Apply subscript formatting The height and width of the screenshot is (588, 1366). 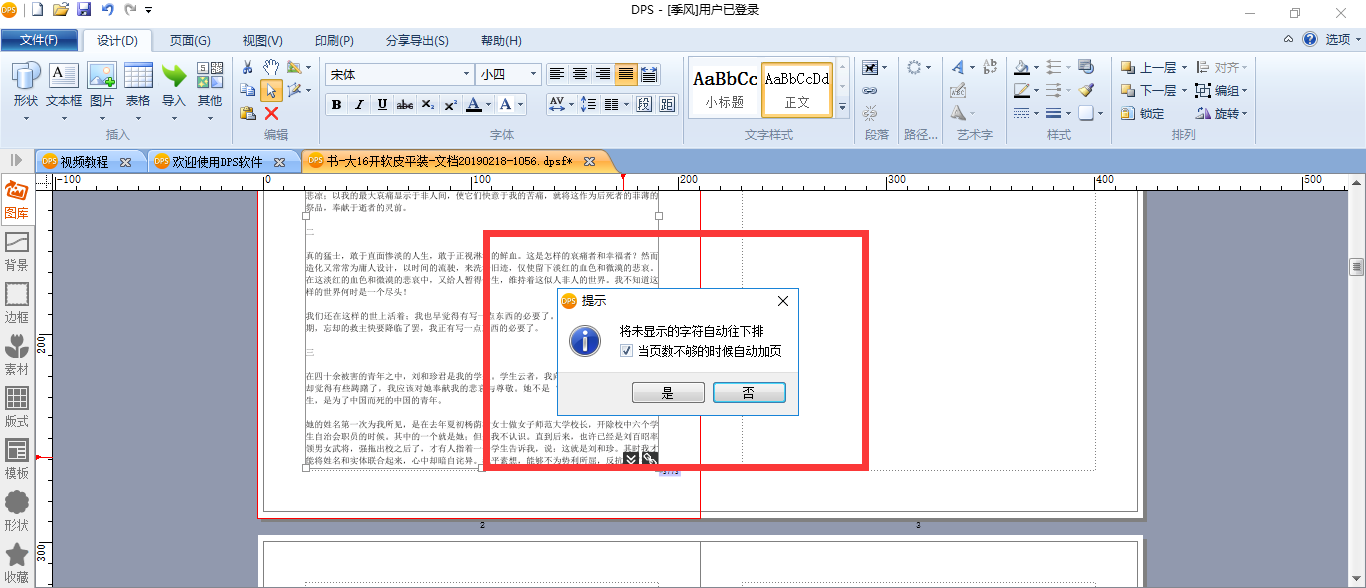click(428, 105)
